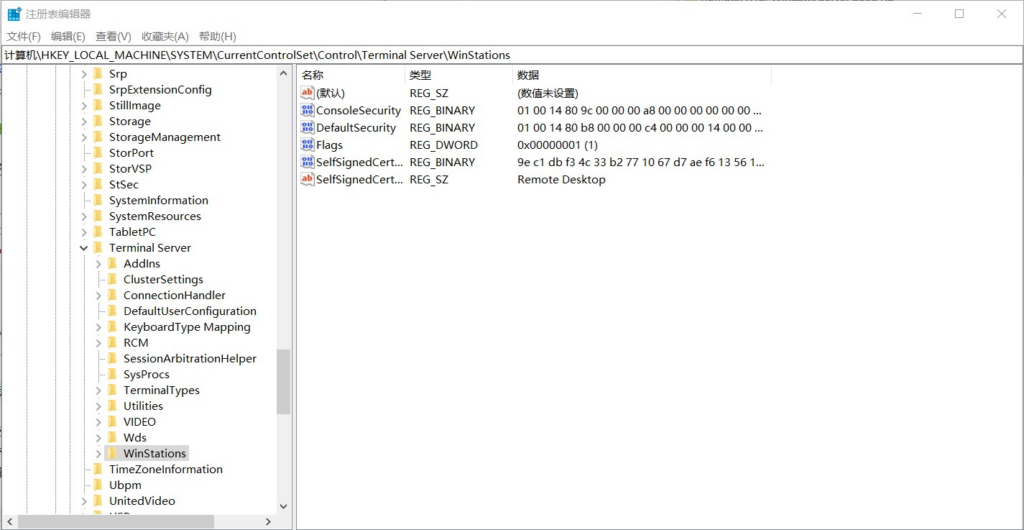This screenshot has height=530, width=1024.
Task: Click the data 0x00000001 (1)
Action: (x=557, y=145)
